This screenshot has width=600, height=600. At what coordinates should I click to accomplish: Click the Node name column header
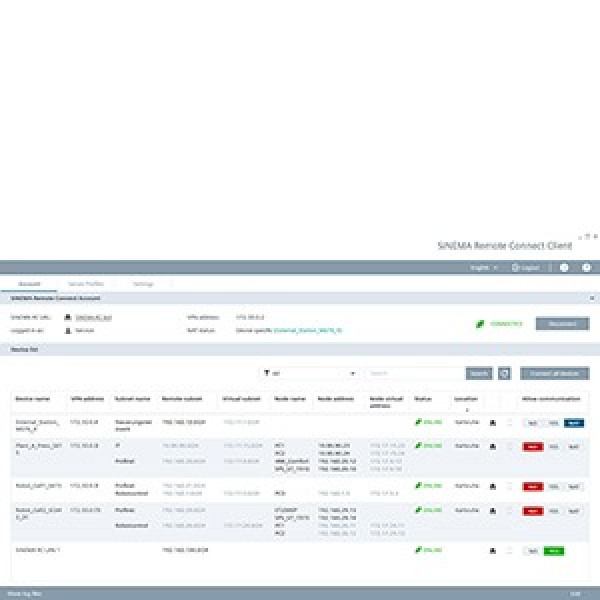290,399
